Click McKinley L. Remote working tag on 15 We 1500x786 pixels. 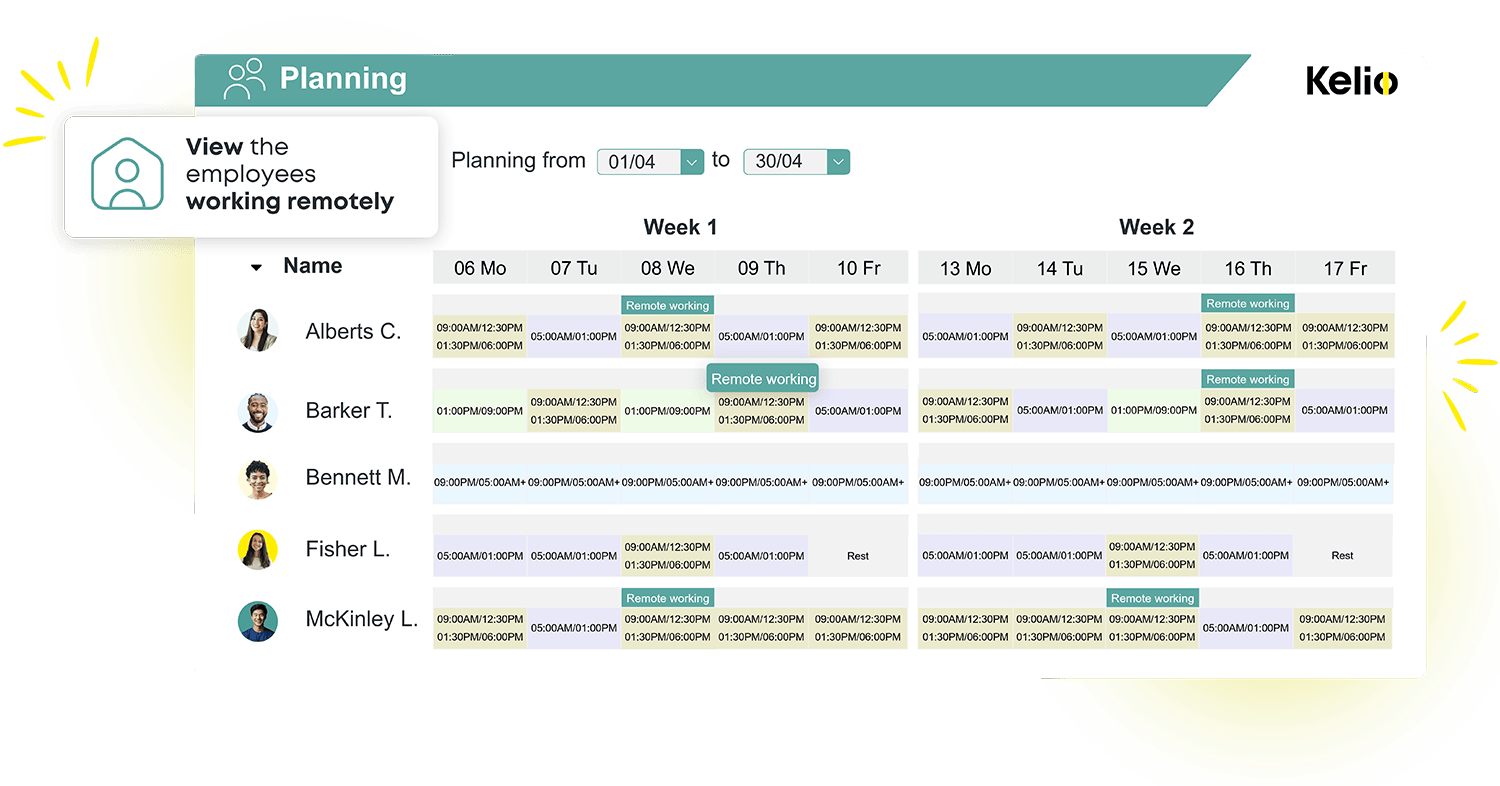pos(1153,598)
